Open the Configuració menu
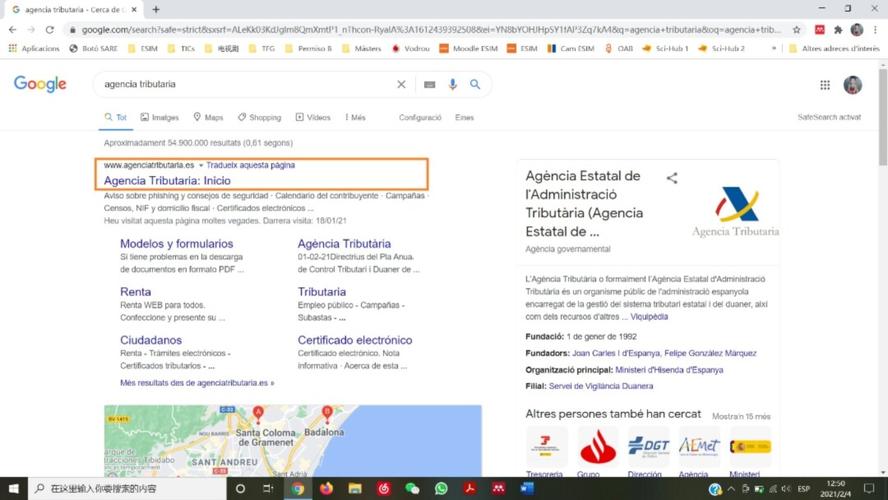The height and width of the screenshot is (500, 888). point(420,117)
